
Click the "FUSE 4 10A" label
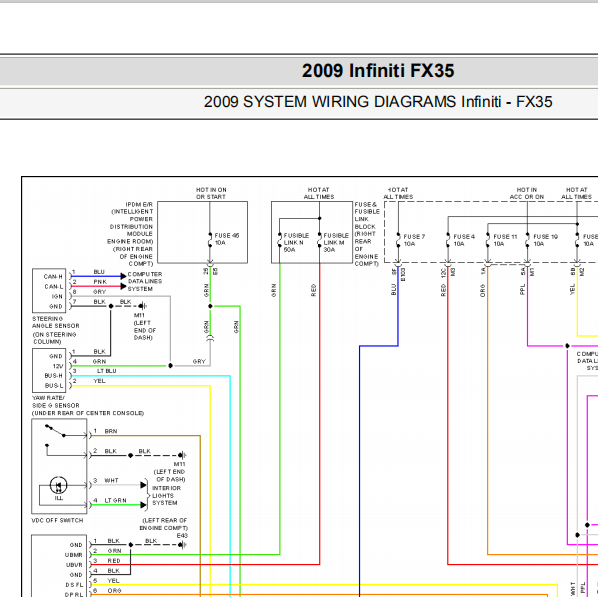(464, 240)
